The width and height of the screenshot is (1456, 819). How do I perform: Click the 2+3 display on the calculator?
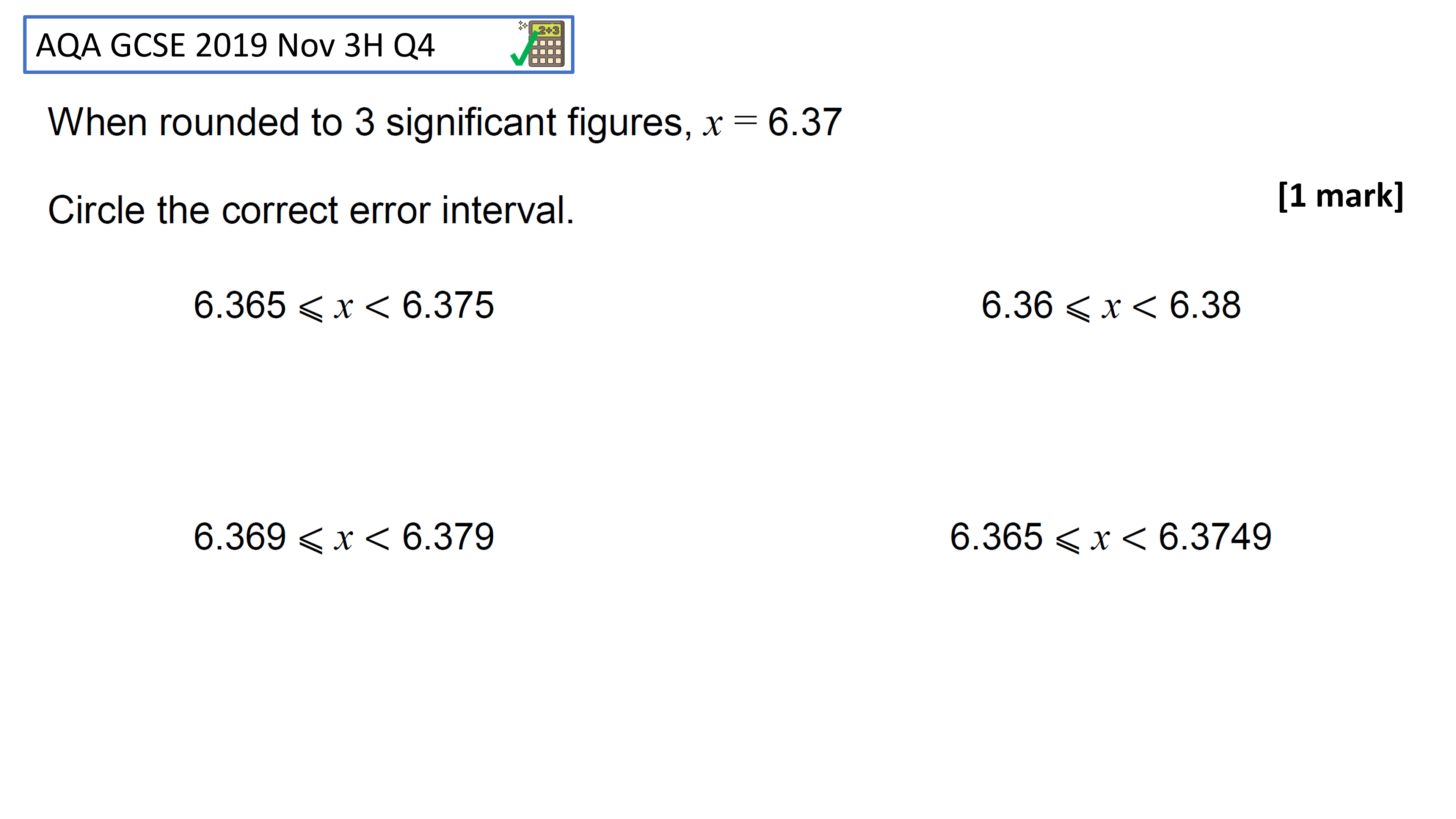click(x=548, y=30)
